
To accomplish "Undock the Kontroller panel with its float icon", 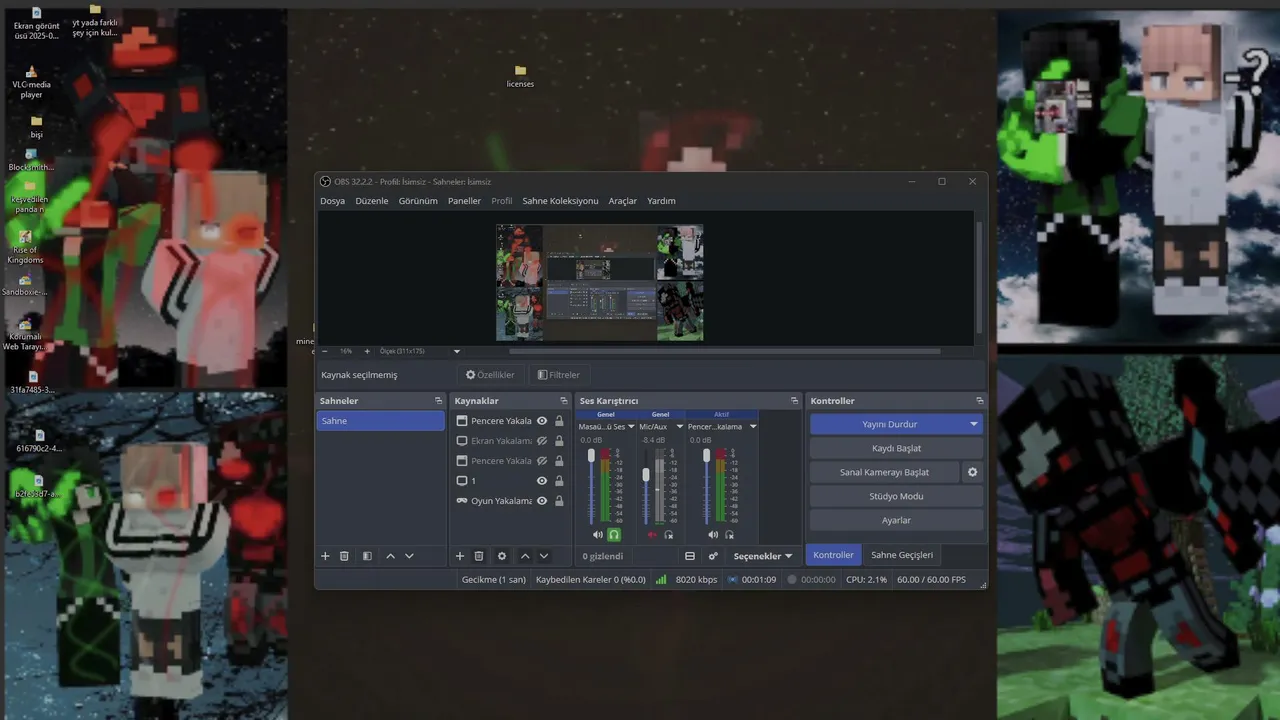I will point(979,401).
